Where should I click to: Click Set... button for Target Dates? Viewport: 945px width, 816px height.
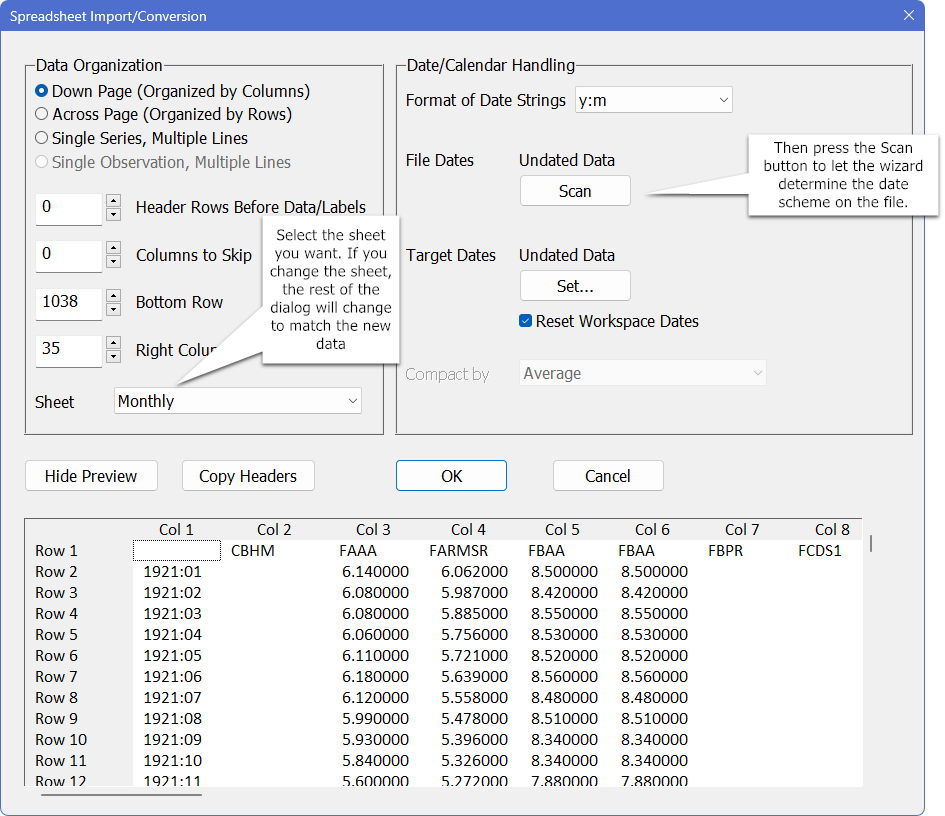575,286
